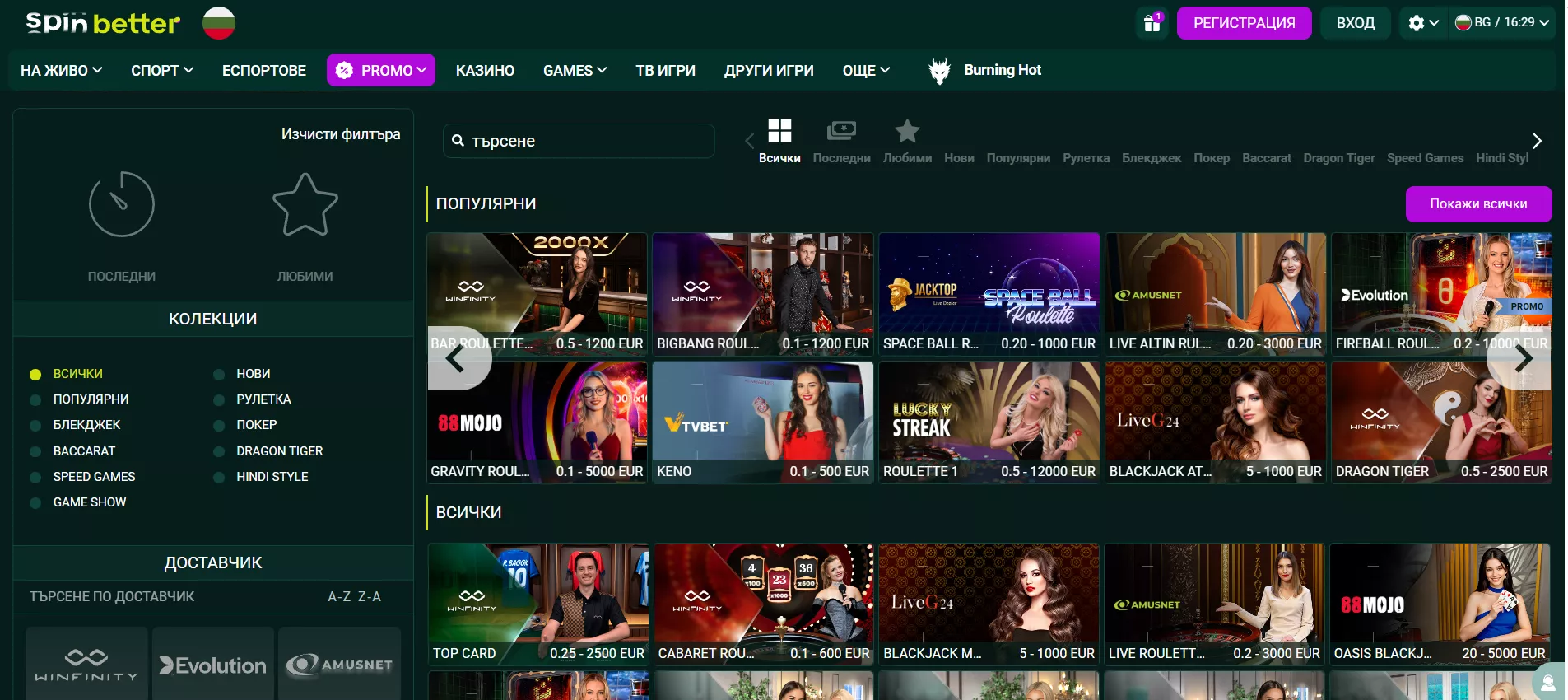Click the Регистрация button
This screenshot has width=1568, height=700.
tap(1244, 23)
